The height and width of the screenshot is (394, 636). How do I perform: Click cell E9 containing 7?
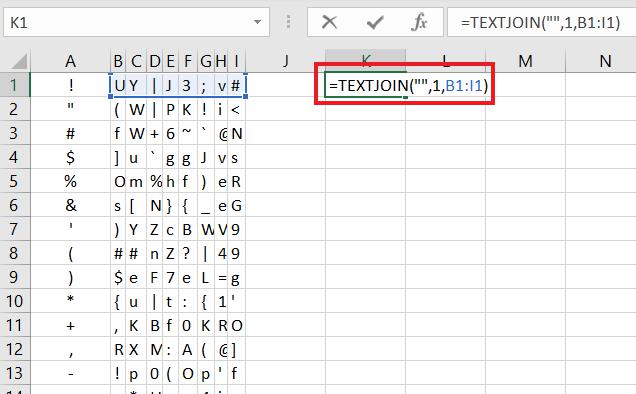[x=171, y=277]
